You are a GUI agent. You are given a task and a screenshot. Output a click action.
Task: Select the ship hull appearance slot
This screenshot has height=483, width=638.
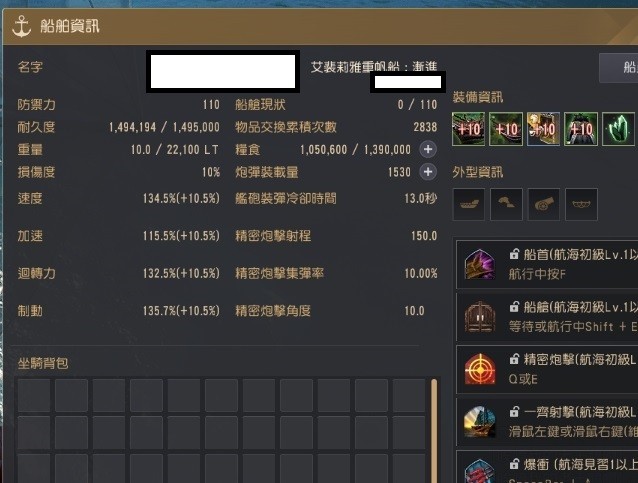pyautogui.click(x=469, y=204)
